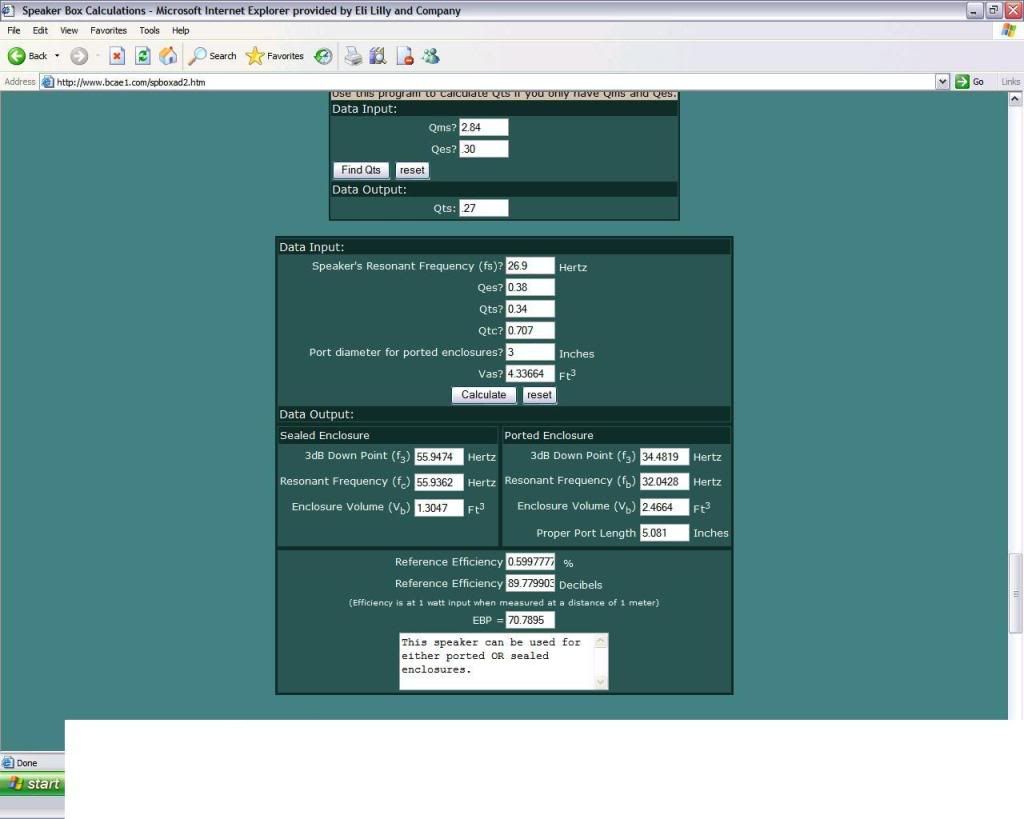Open the Windows Start menu
The image size is (1024, 819).
(x=33, y=783)
